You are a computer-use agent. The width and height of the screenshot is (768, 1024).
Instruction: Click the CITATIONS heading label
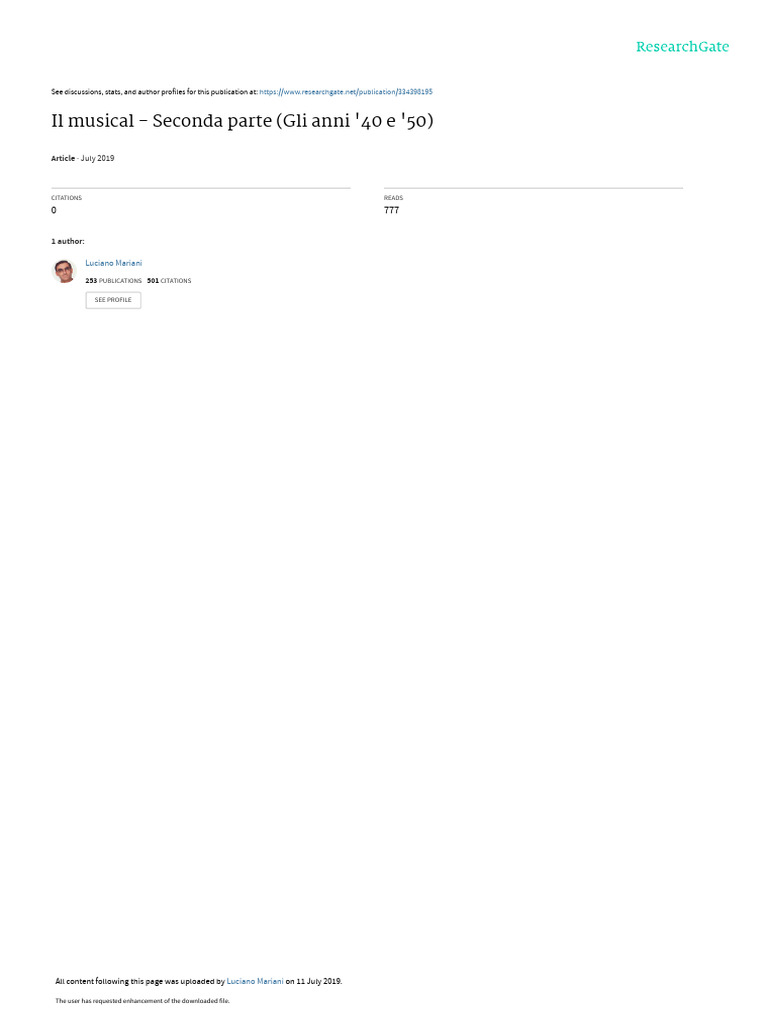(67, 198)
